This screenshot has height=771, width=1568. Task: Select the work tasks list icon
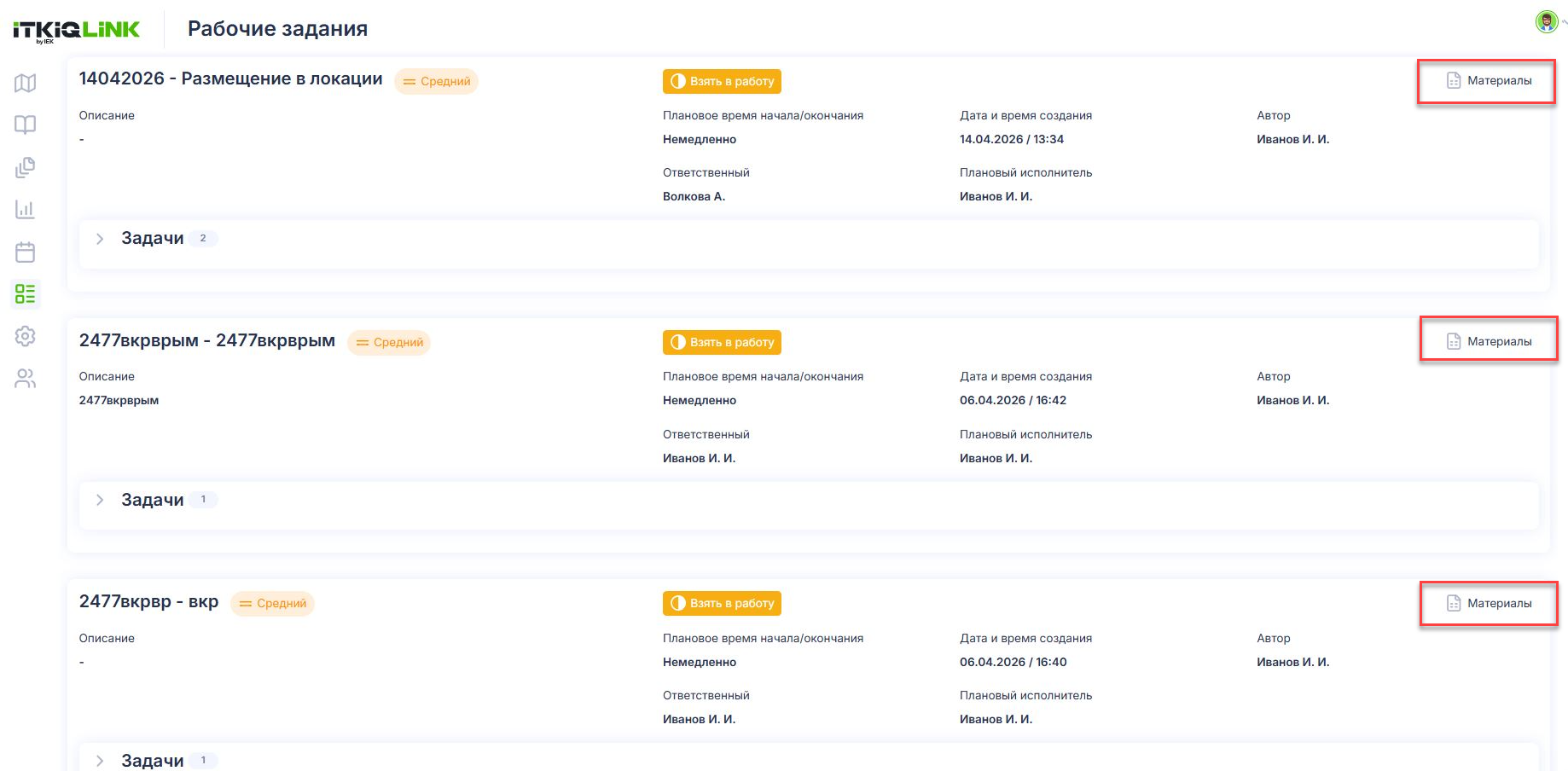(x=26, y=294)
